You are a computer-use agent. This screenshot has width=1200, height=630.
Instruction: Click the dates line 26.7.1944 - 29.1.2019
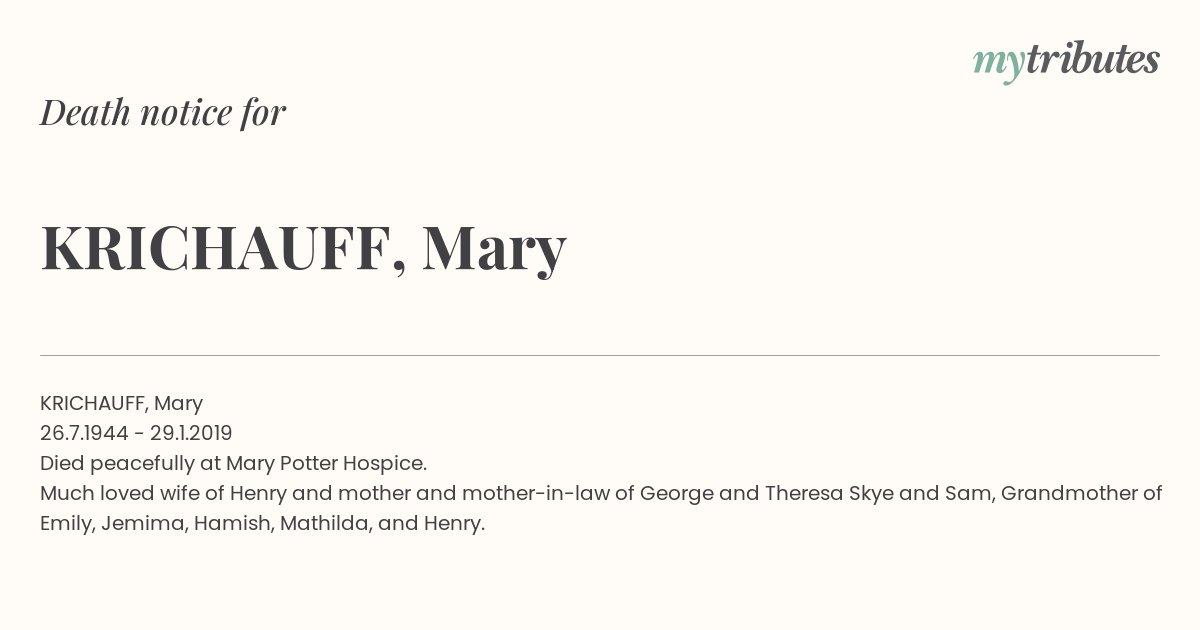pos(136,433)
